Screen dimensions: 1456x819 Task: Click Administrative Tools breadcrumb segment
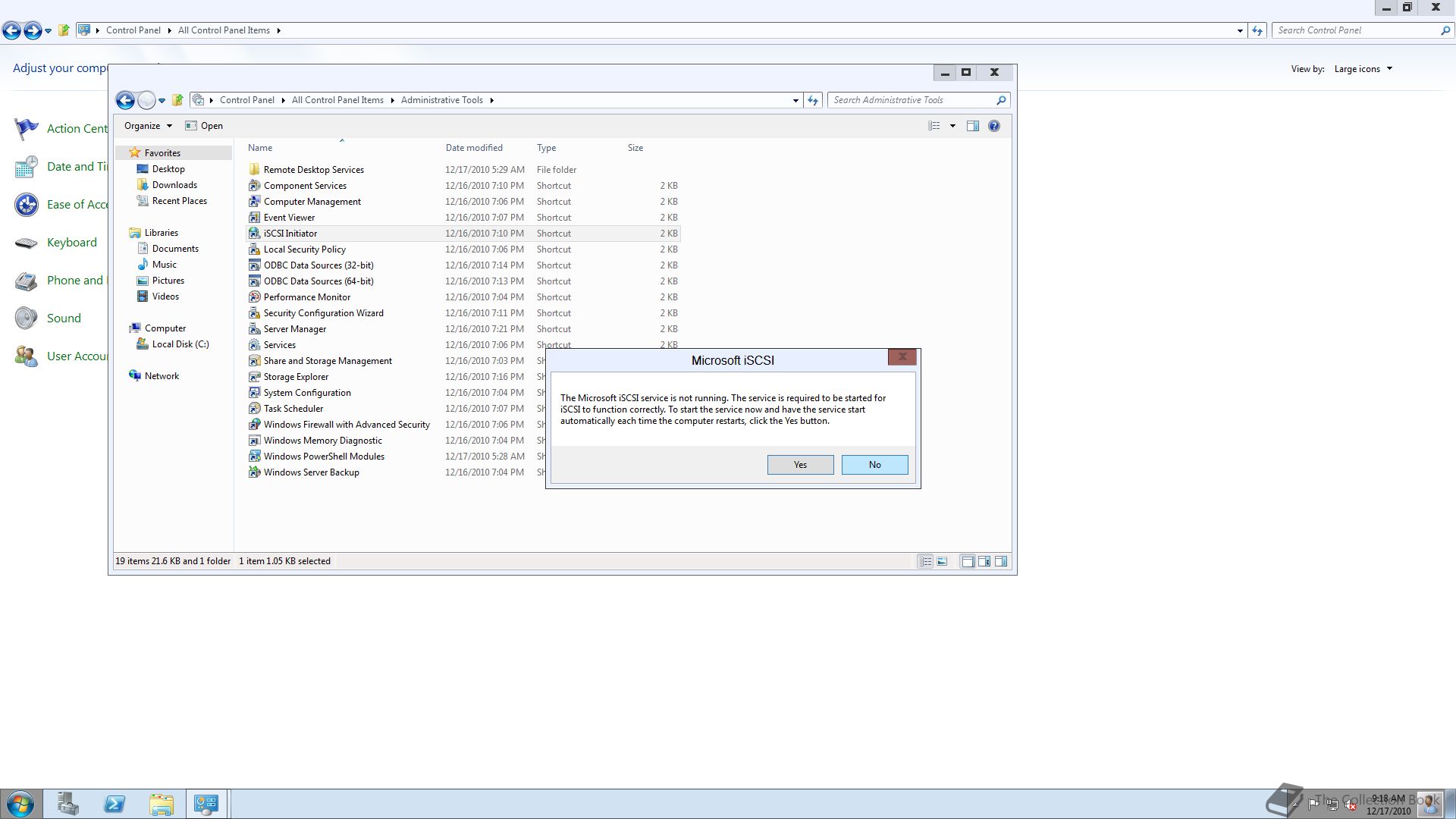pos(442,100)
